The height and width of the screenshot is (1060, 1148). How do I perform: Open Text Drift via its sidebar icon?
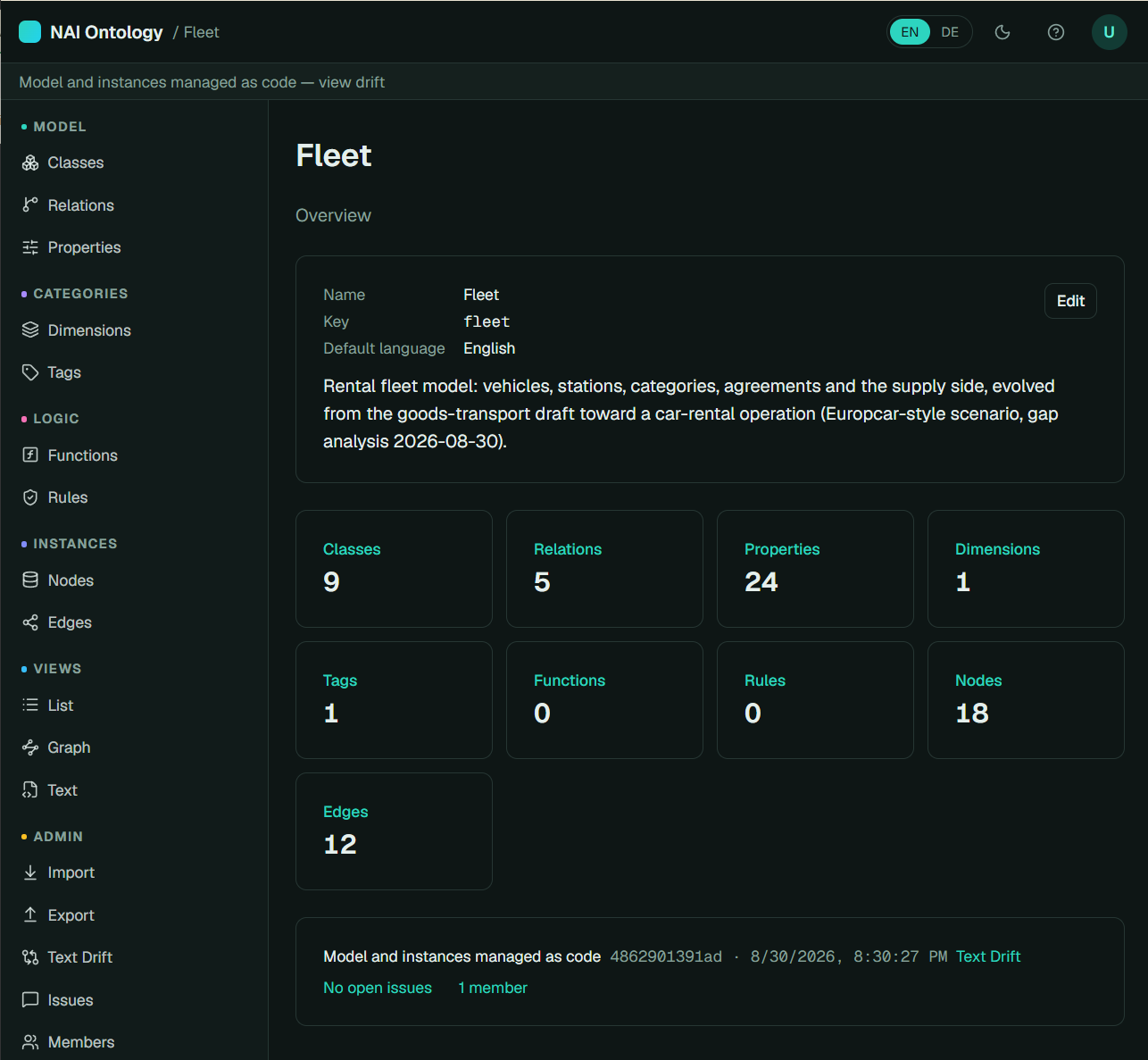pyautogui.click(x=30, y=957)
